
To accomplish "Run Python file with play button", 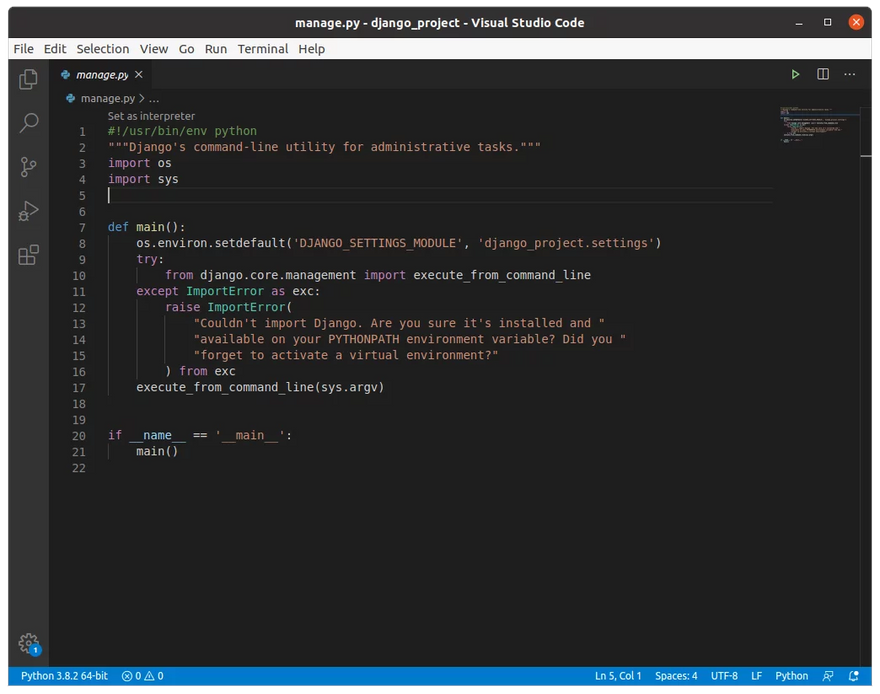I will [795, 74].
